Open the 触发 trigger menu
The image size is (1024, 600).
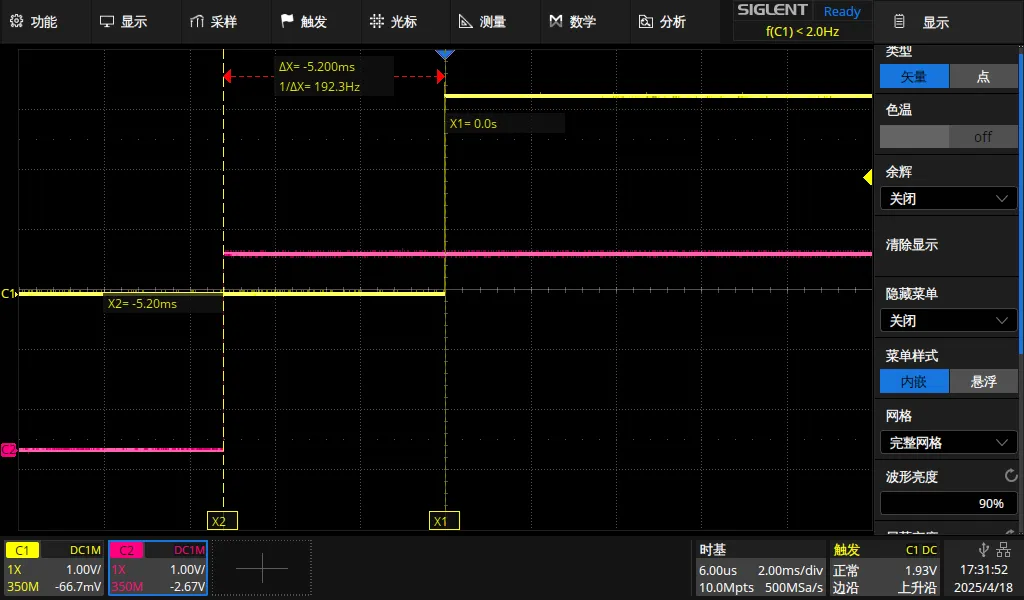point(303,22)
